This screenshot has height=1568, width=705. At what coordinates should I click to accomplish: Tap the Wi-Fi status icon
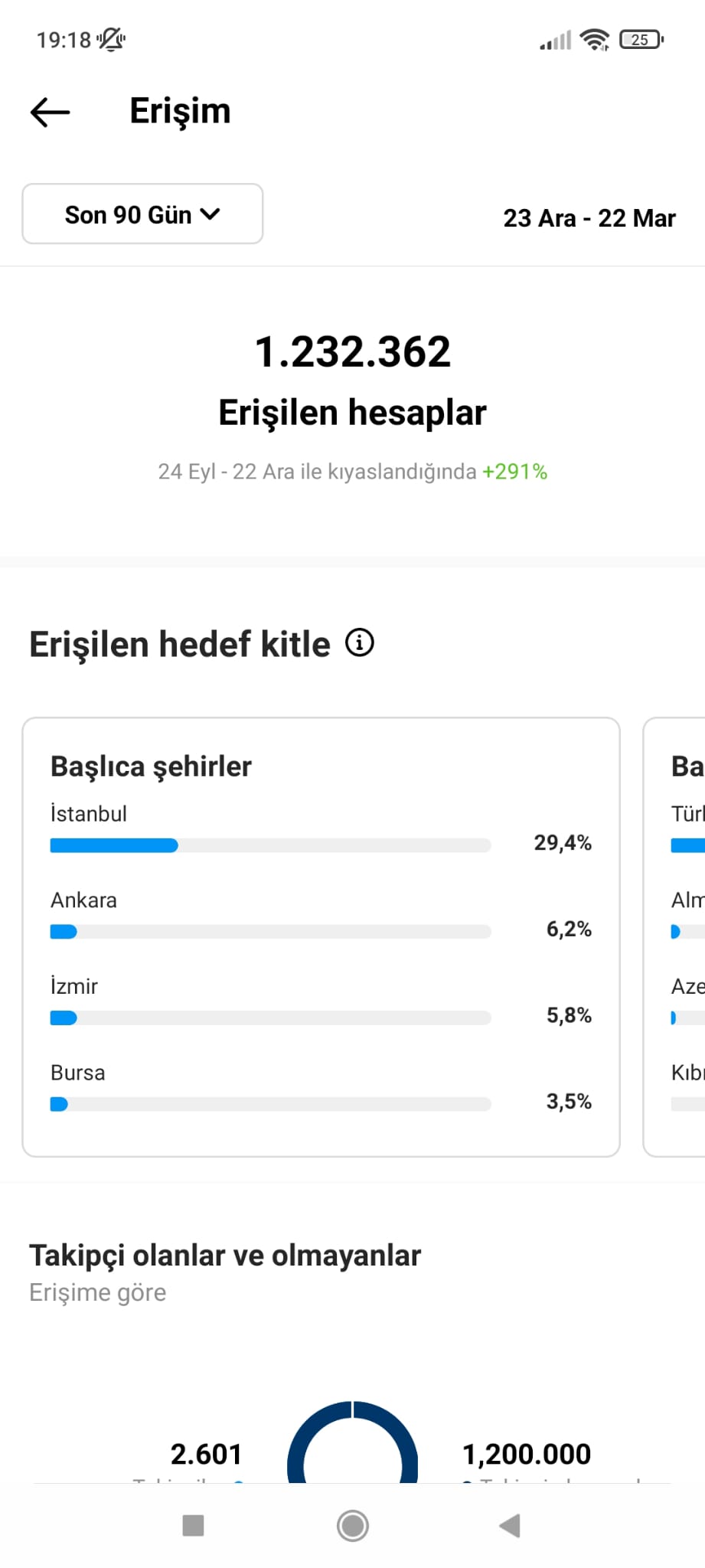click(595, 39)
